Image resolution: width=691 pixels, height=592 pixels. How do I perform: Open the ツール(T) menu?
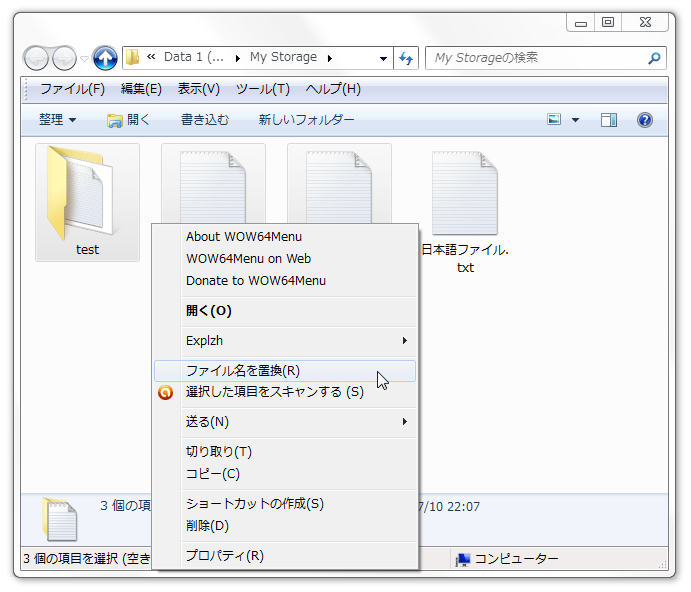click(x=263, y=89)
